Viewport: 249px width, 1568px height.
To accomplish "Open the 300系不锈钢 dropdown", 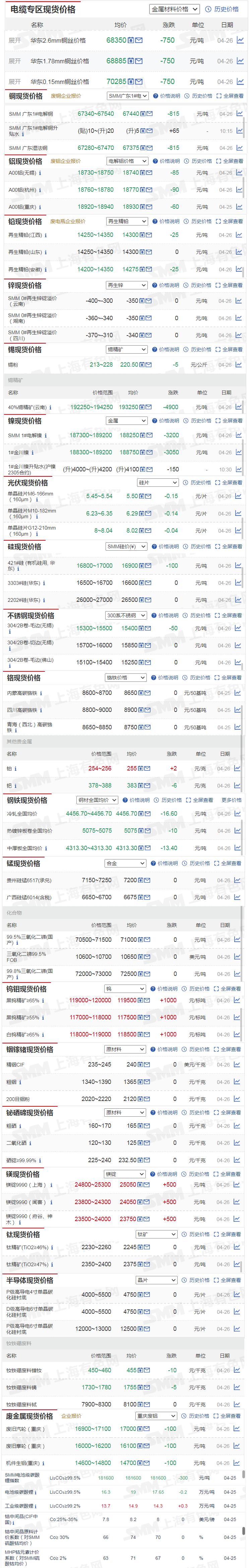I will click(126, 616).
